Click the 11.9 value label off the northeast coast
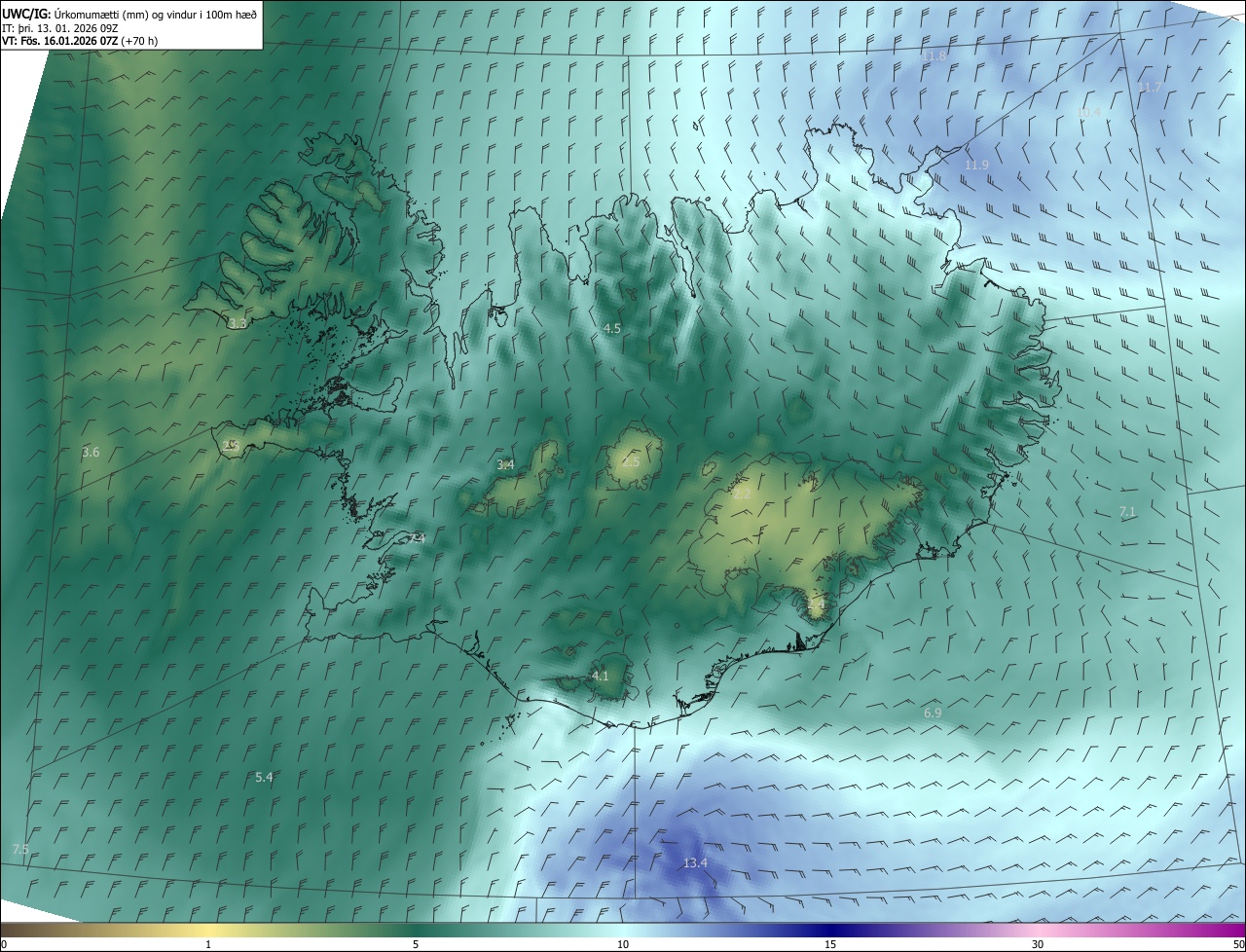The height and width of the screenshot is (952, 1246). tap(976, 165)
